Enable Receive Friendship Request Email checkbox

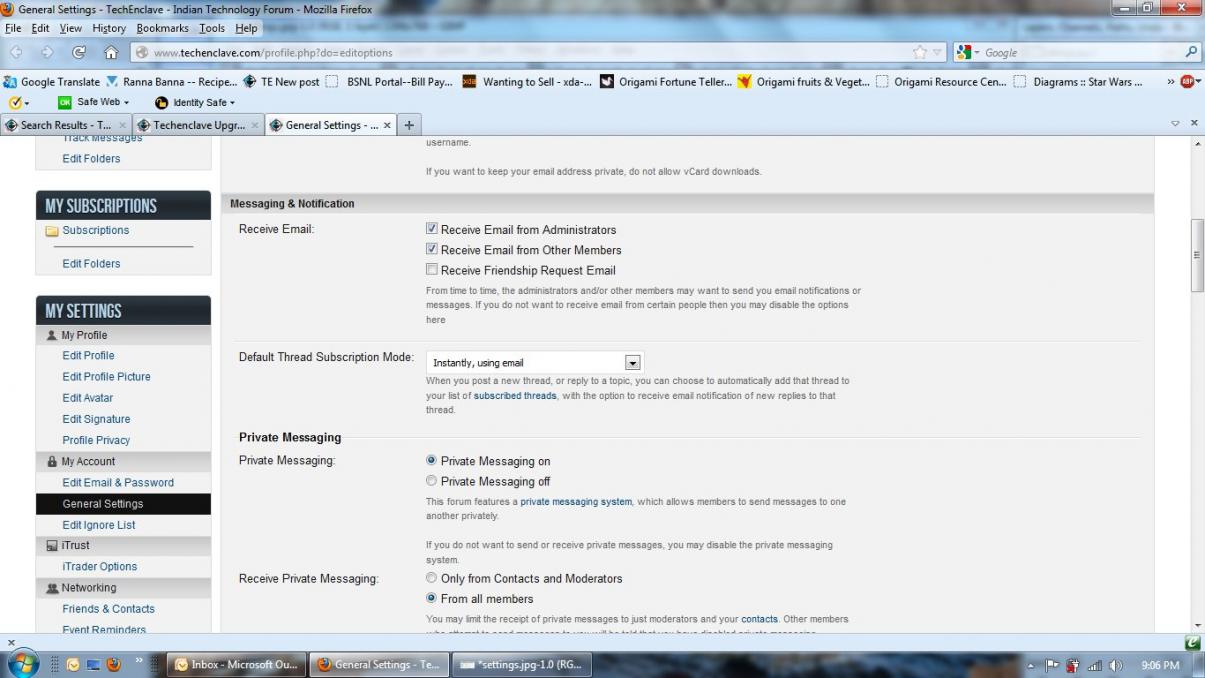click(x=432, y=269)
